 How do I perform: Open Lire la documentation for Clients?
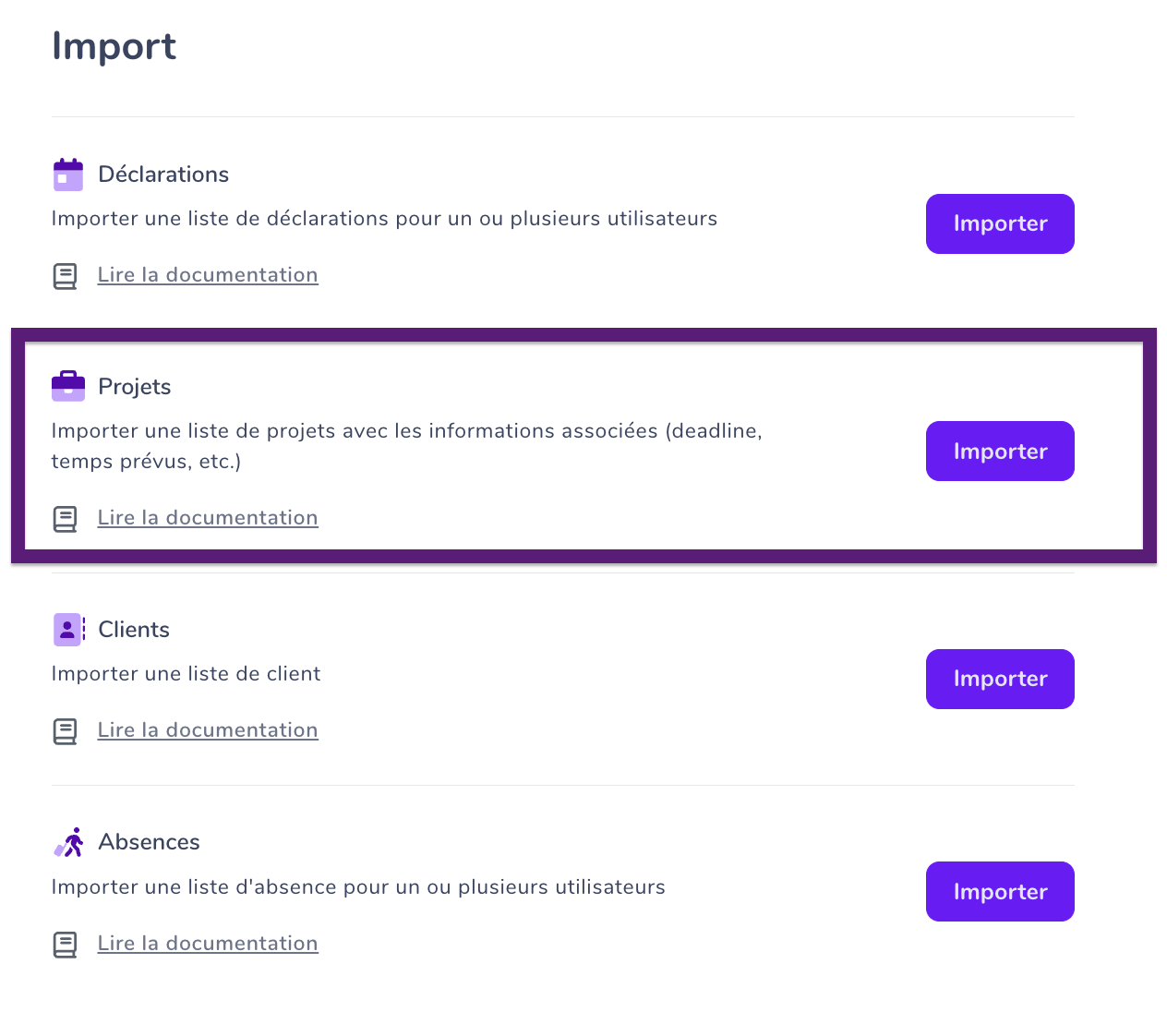click(x=208, y=730)
